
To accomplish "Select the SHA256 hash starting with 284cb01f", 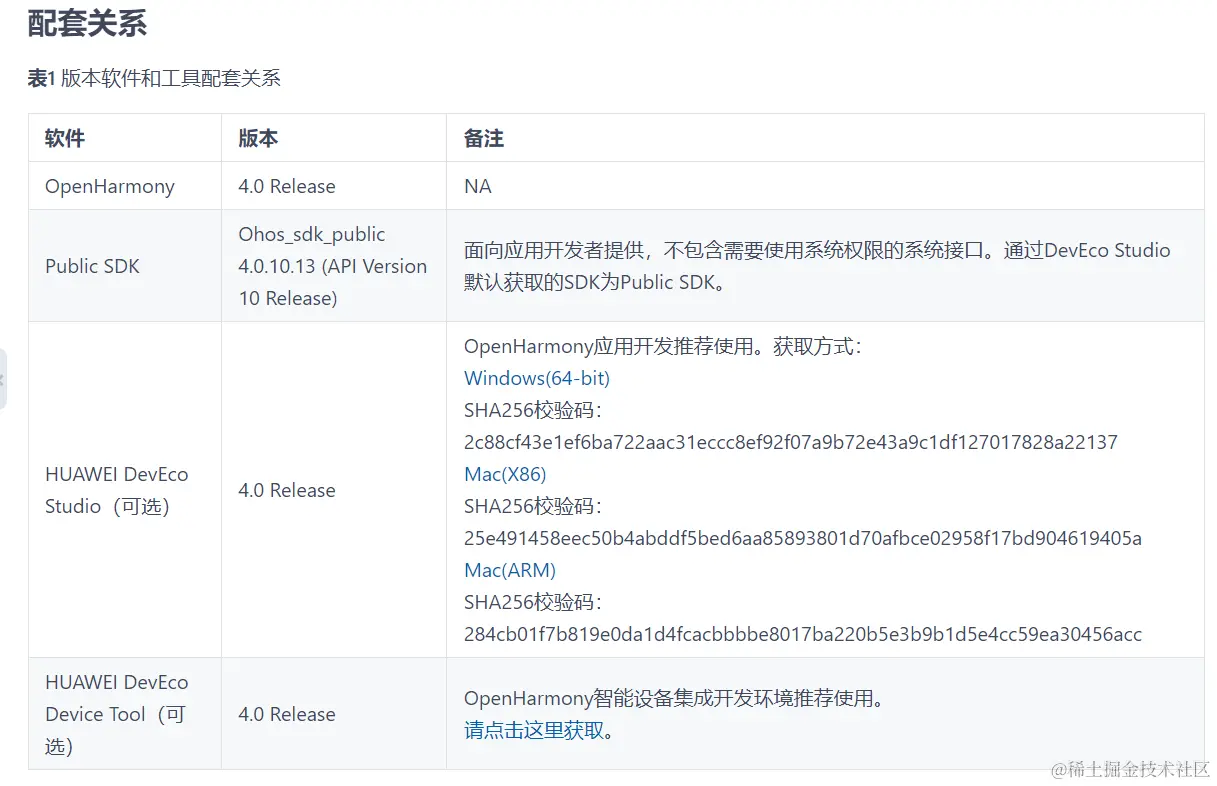I will [803, 634].
